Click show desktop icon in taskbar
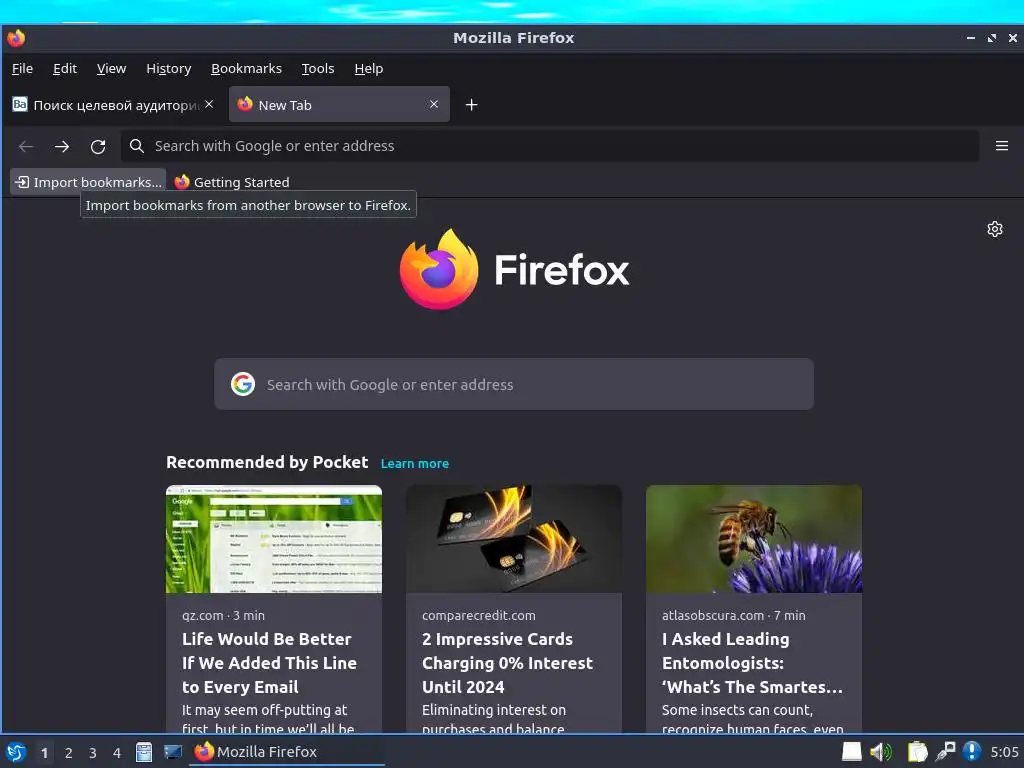 [172, 752]
